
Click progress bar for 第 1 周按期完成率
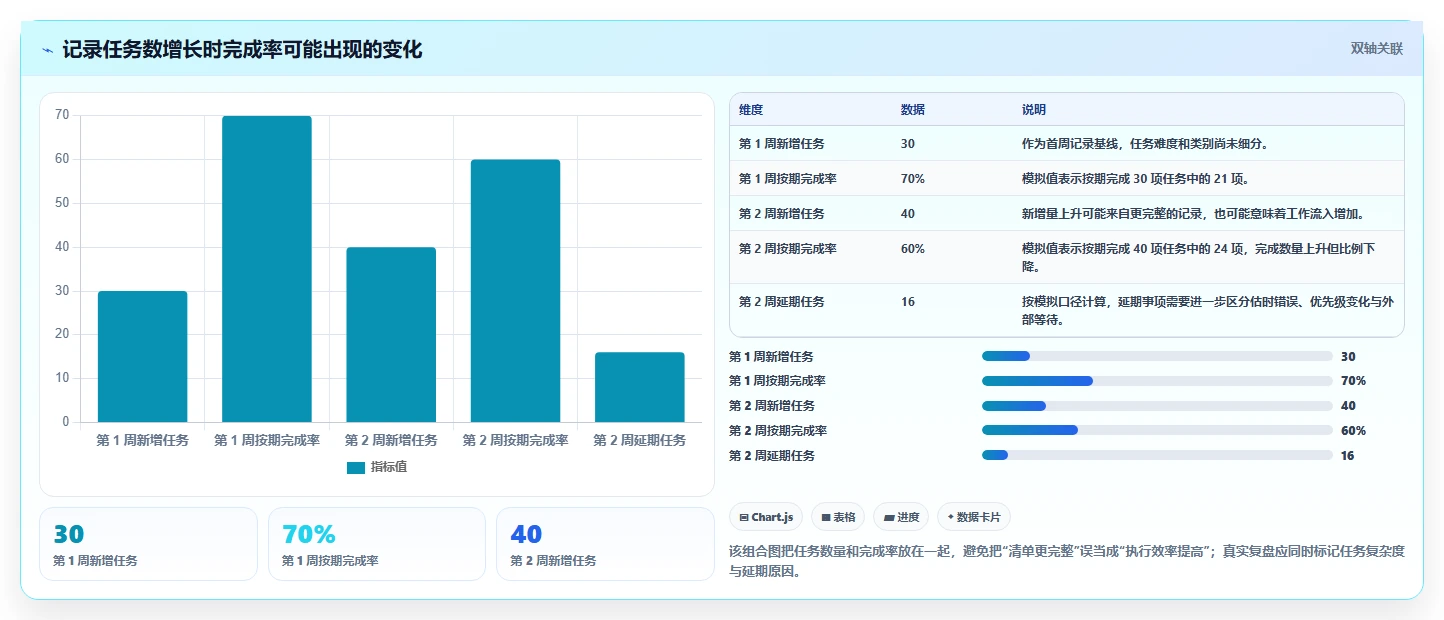tap(1157, 381)
